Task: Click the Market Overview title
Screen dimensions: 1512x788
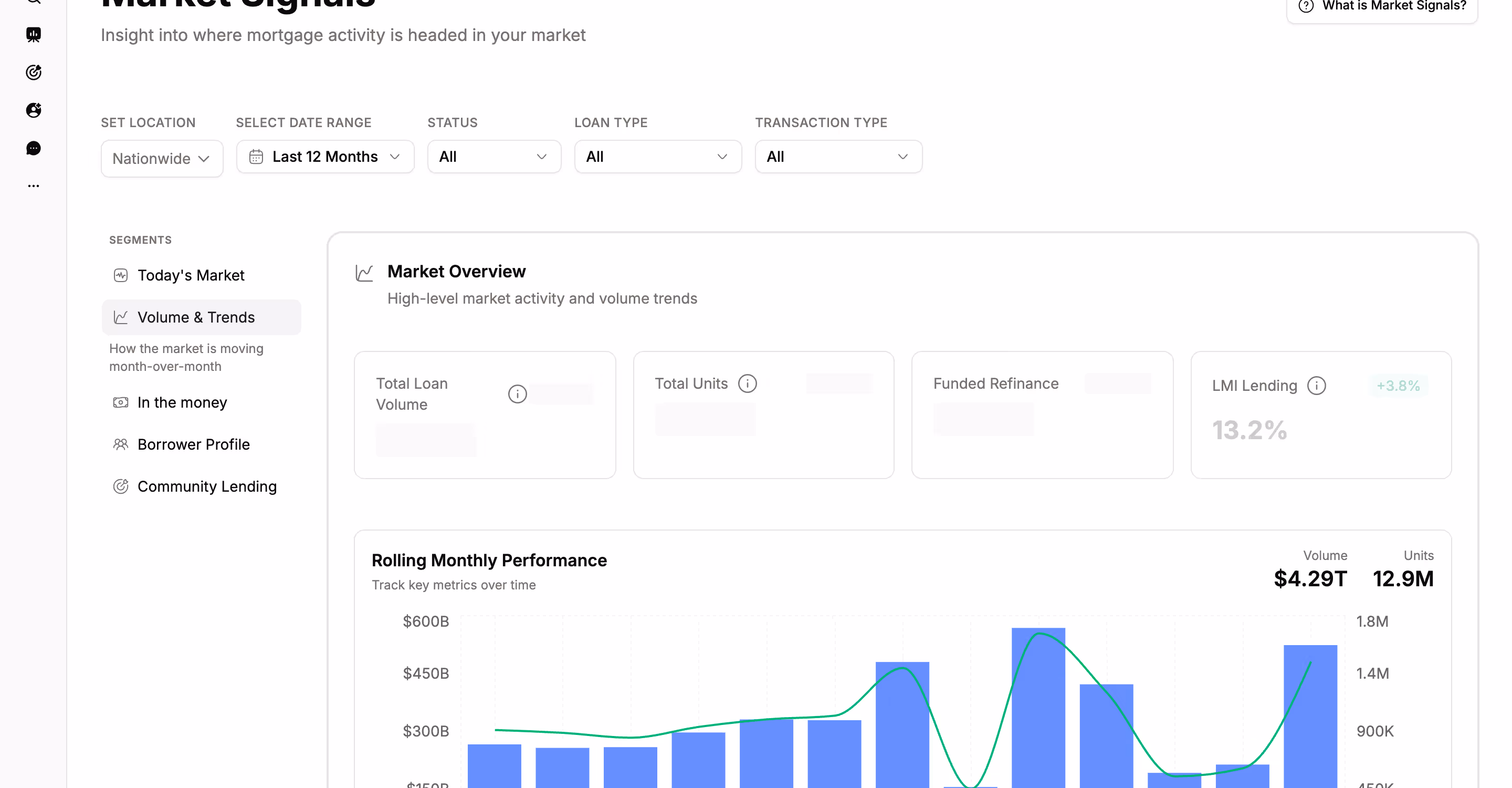Action: [x=457, y=271]
